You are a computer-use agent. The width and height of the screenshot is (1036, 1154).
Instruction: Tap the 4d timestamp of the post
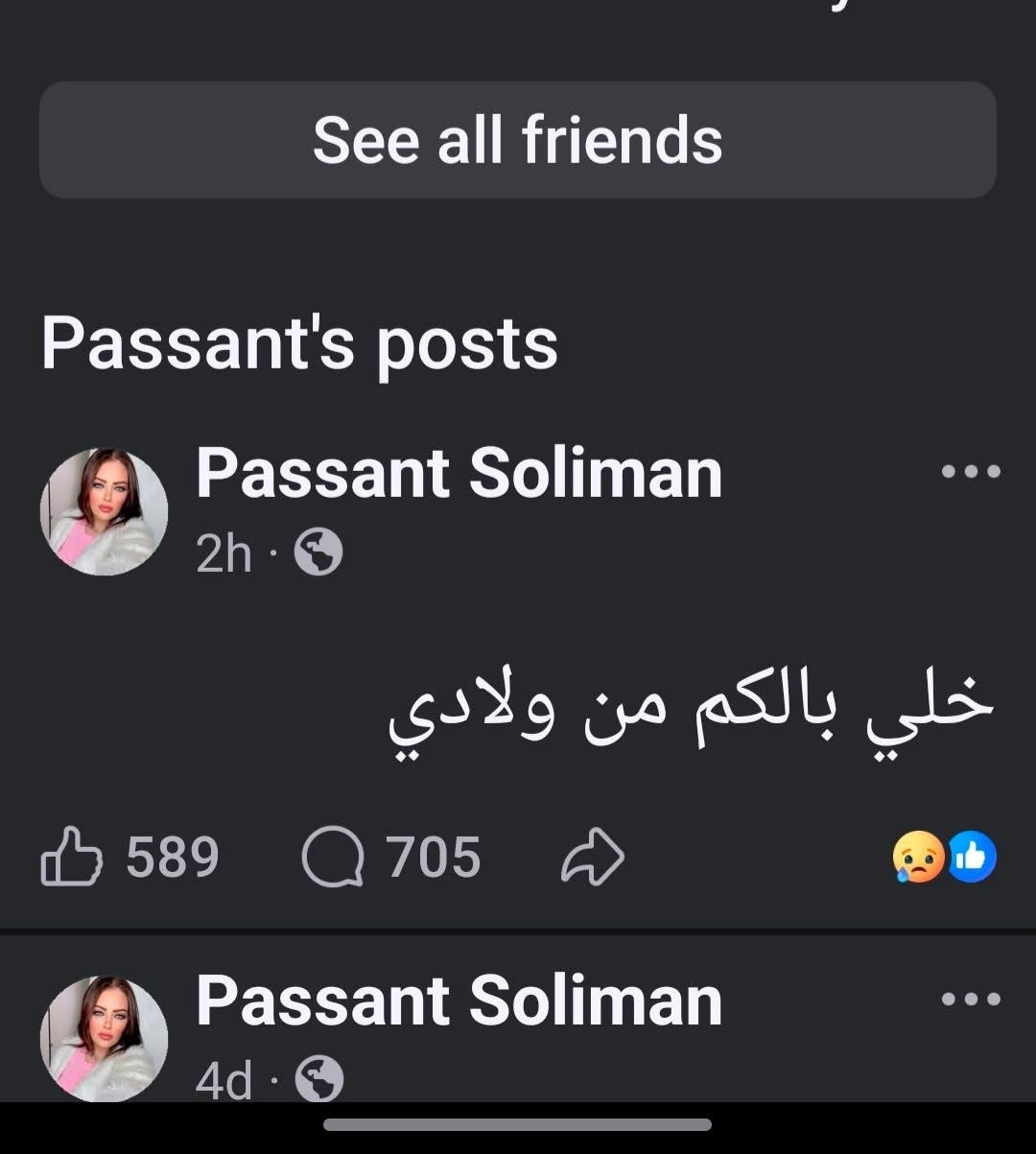pyautogui.click(x=224, y=1082)
